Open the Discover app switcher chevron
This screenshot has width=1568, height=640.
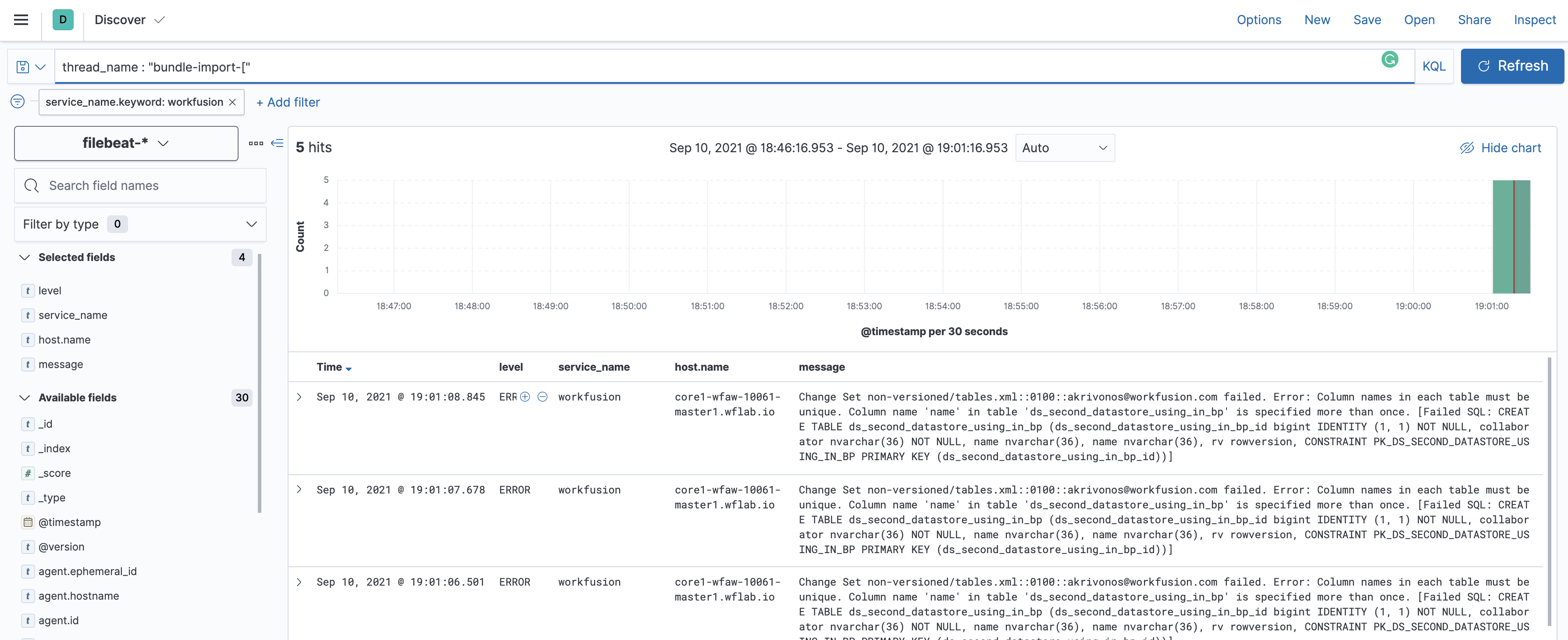click(160, 20)
